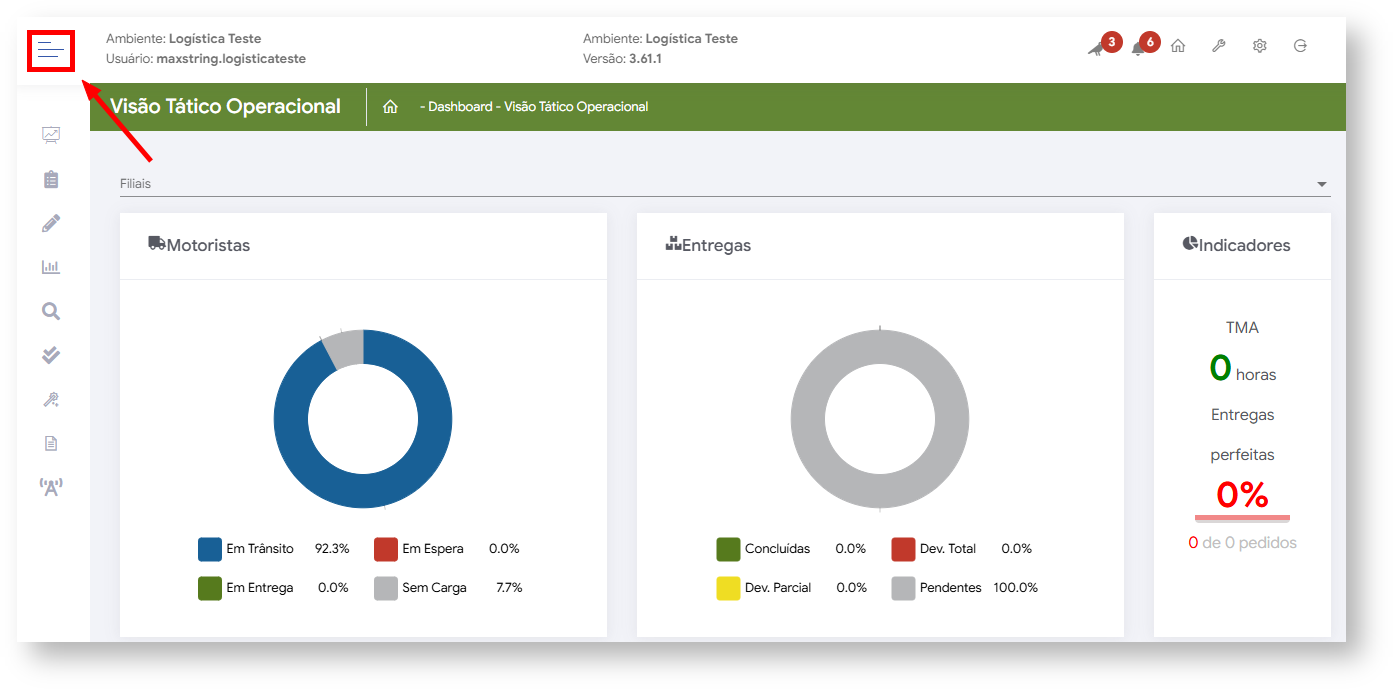
Task: Click the wrench tools icon in header
Action: pyautogui.click(x=1219, y=46)
